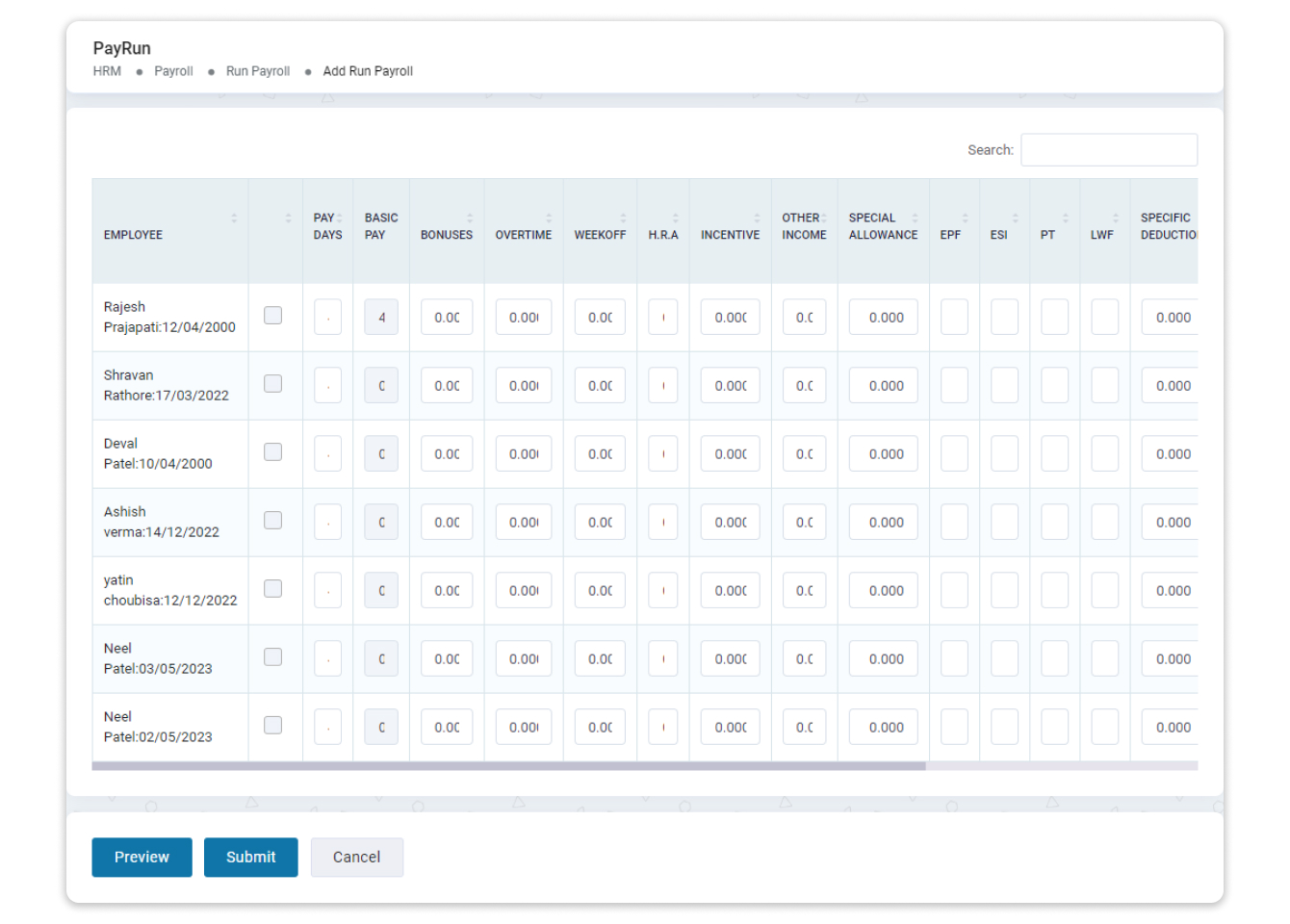Screen dimensions: 1290x924
Task: Navigate to Run Payroll via breadcrumb
Action: tap(257, 71)
